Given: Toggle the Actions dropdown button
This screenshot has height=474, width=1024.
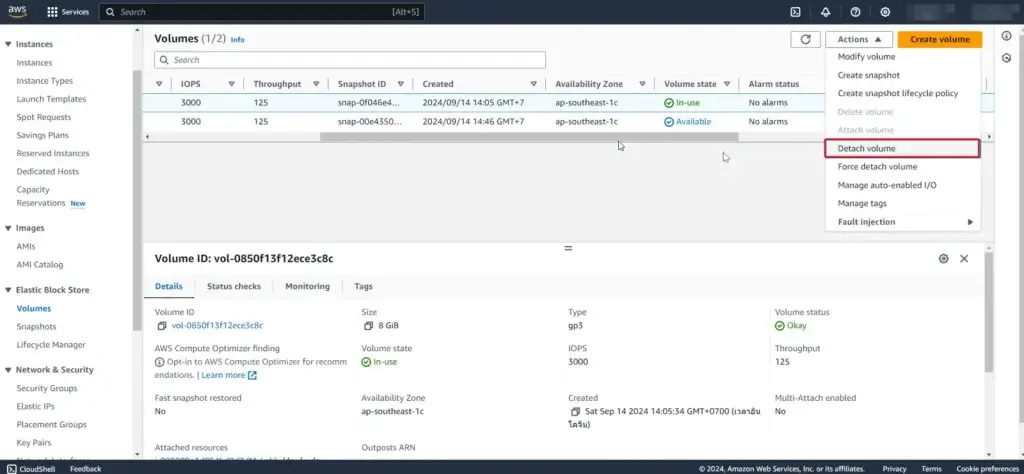Looking at the screenshot, I should (x=859, y=39).
